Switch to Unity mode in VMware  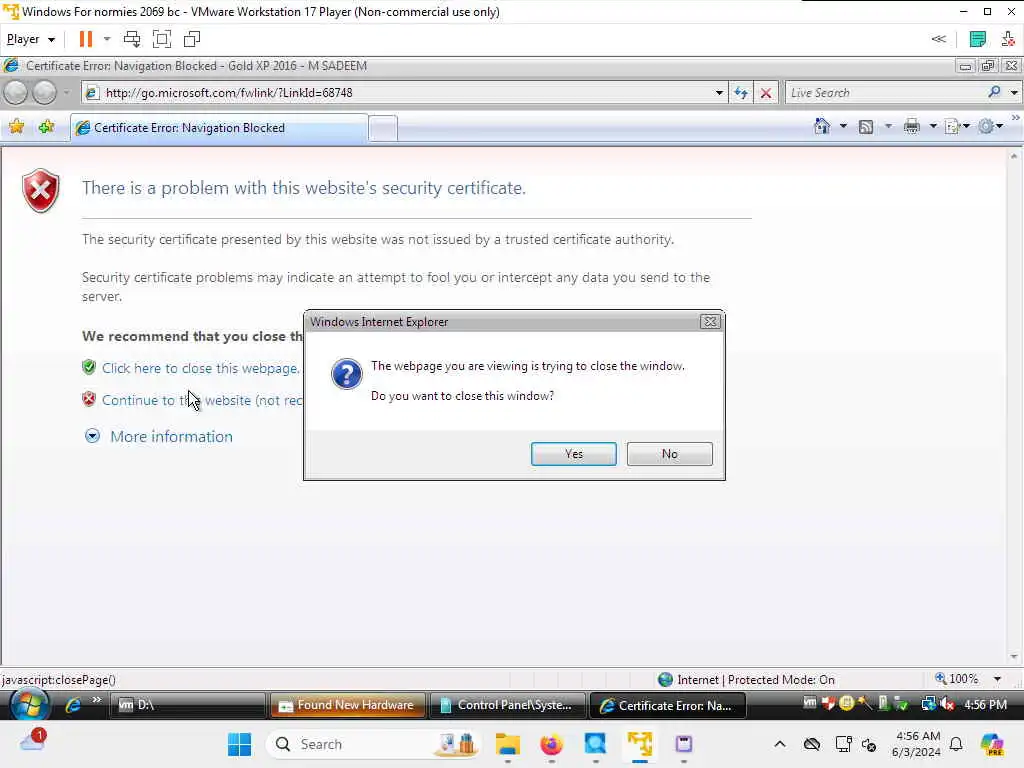192,39
